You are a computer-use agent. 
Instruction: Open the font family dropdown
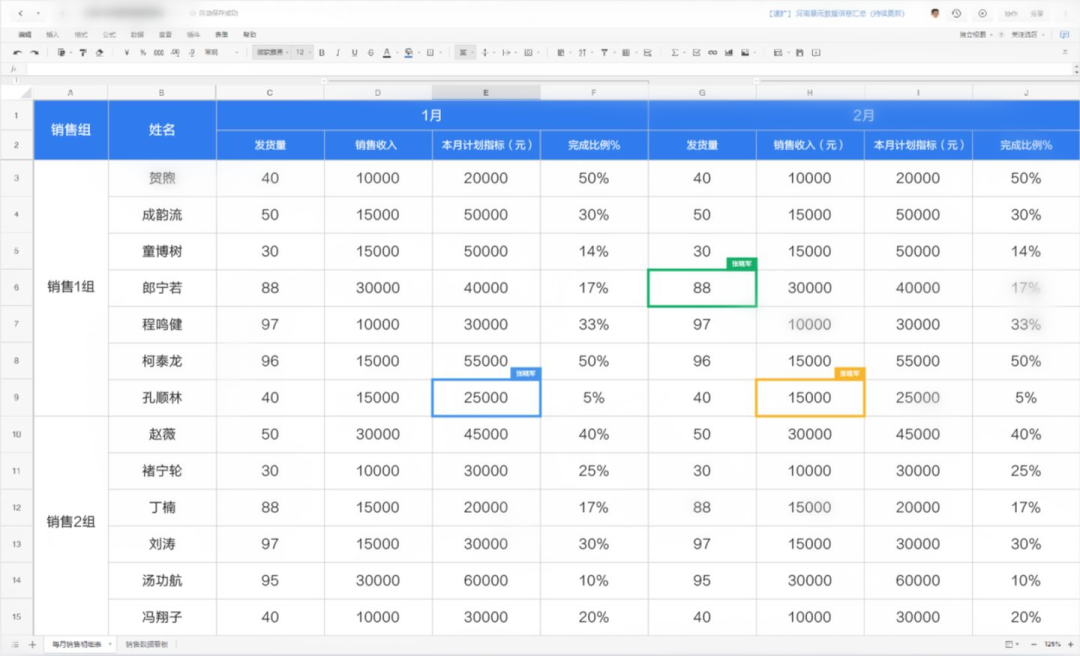coord(273,52)
